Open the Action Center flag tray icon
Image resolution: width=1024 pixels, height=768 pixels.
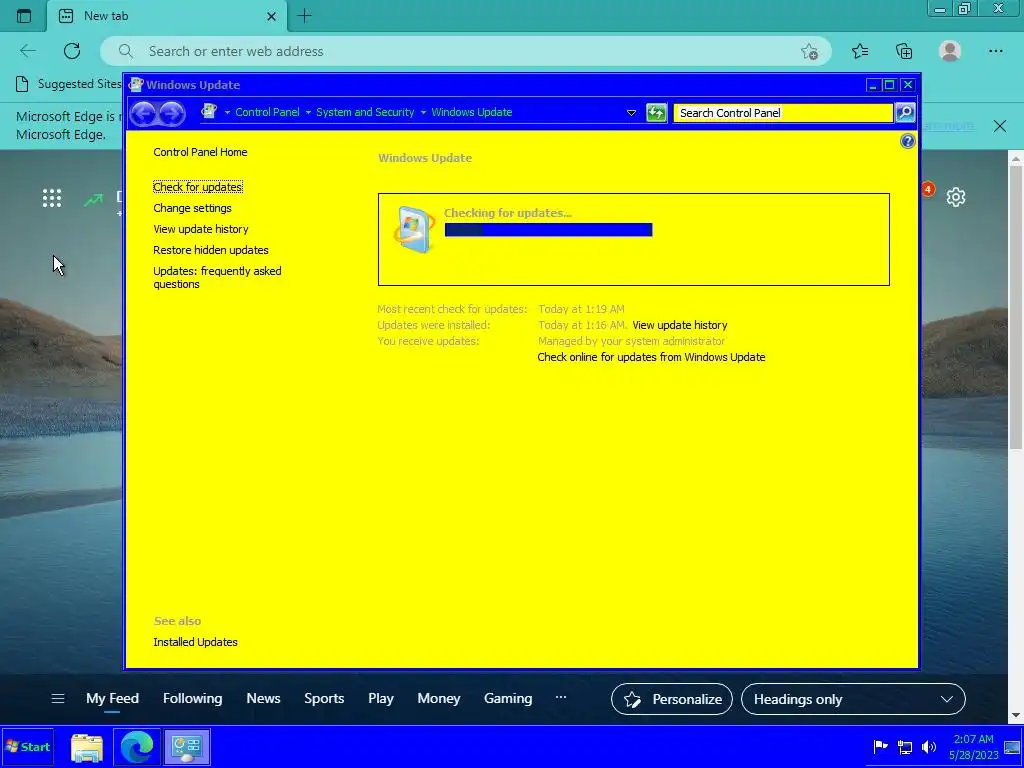pos(880,746)
